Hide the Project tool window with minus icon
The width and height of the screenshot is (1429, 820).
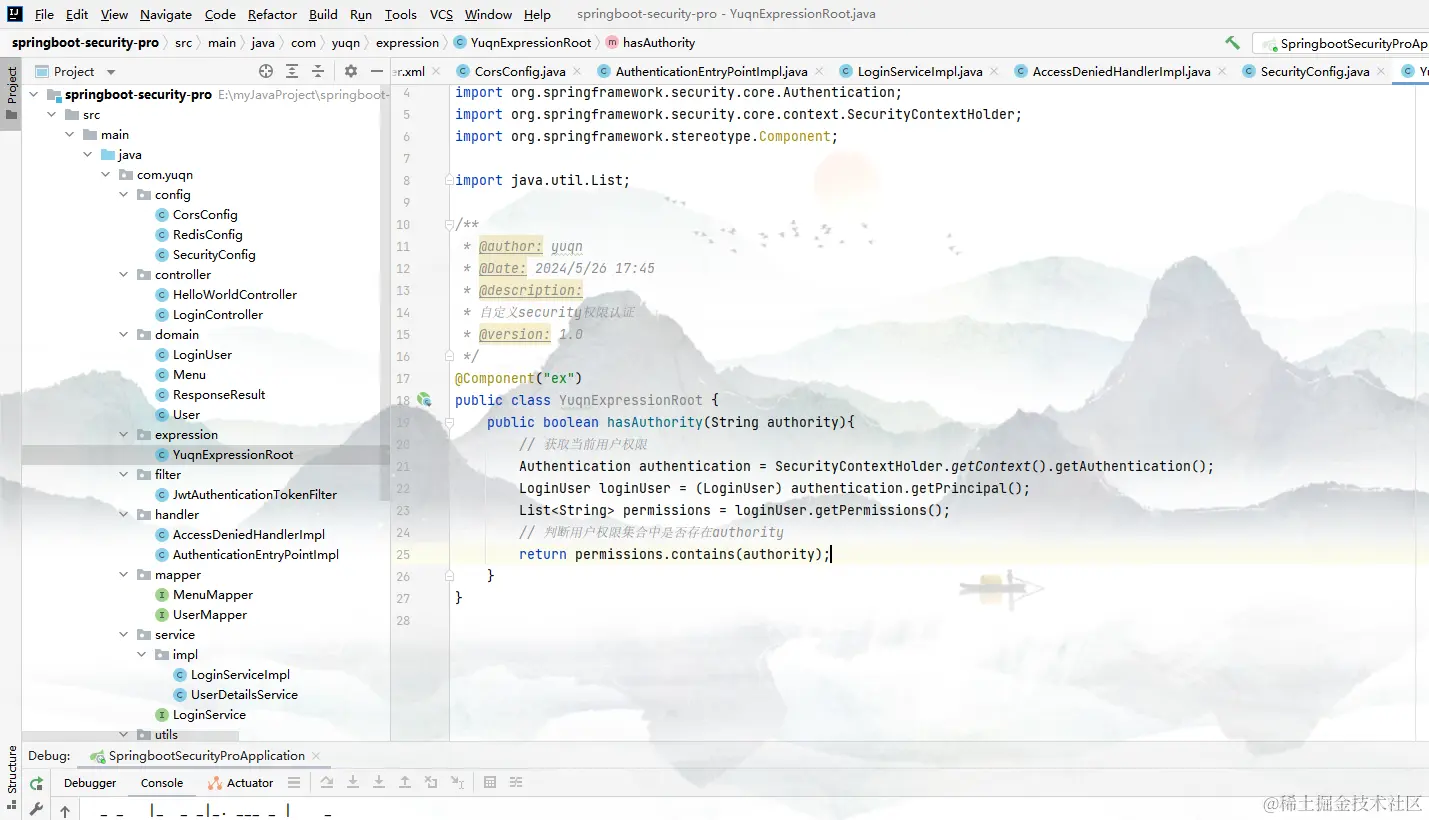click(377, 71)
